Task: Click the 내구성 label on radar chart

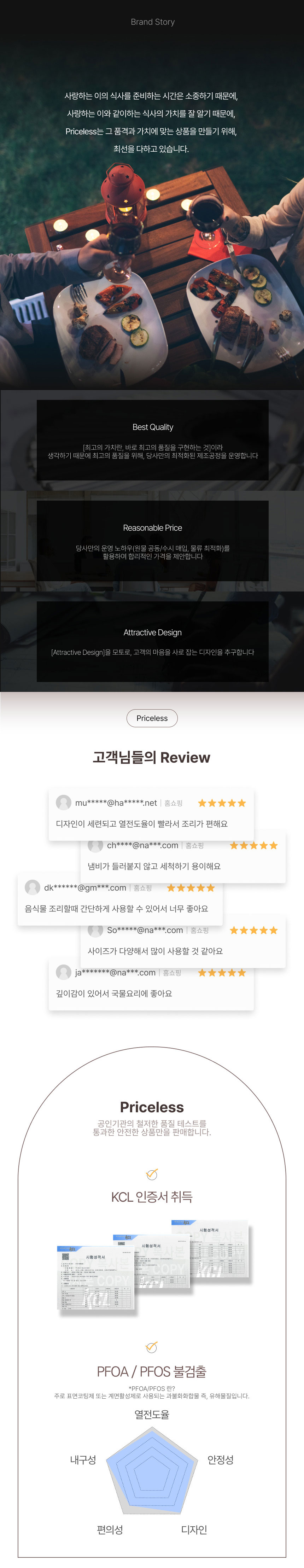Action: point(83,1460)
